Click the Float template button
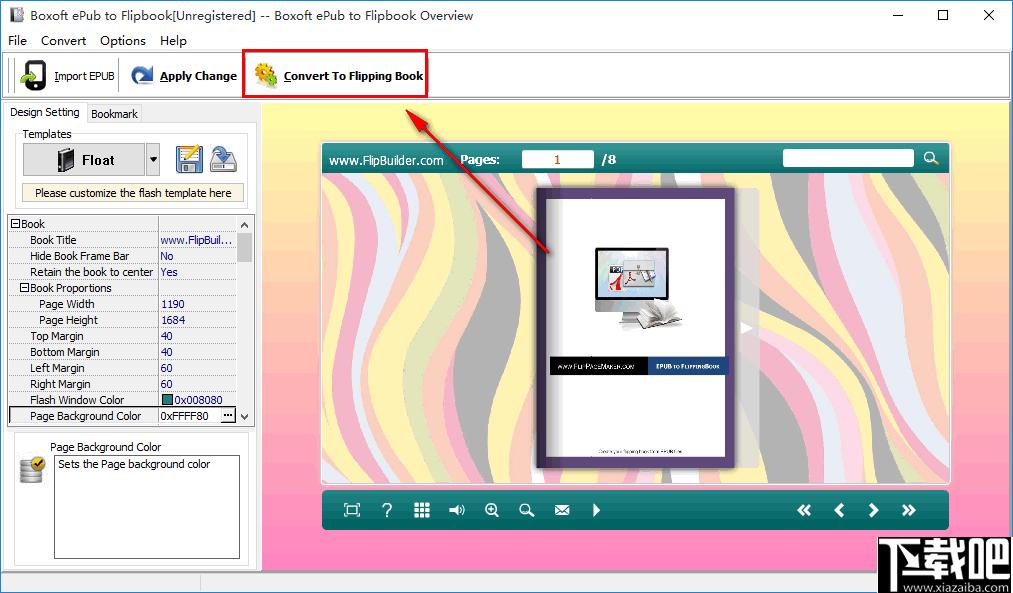This screenshot has width=1013, height=593. [84, 160]
